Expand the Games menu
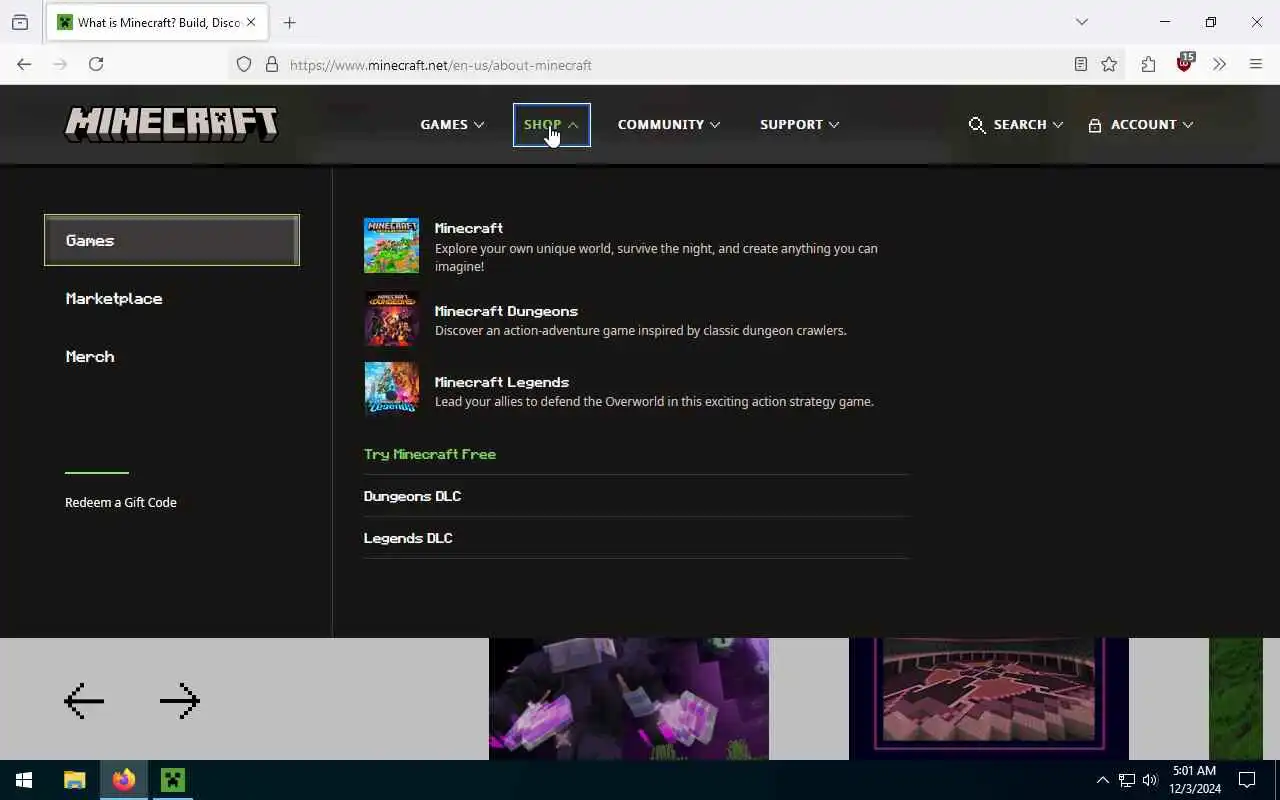1280x800 pixels. [452, 125]
